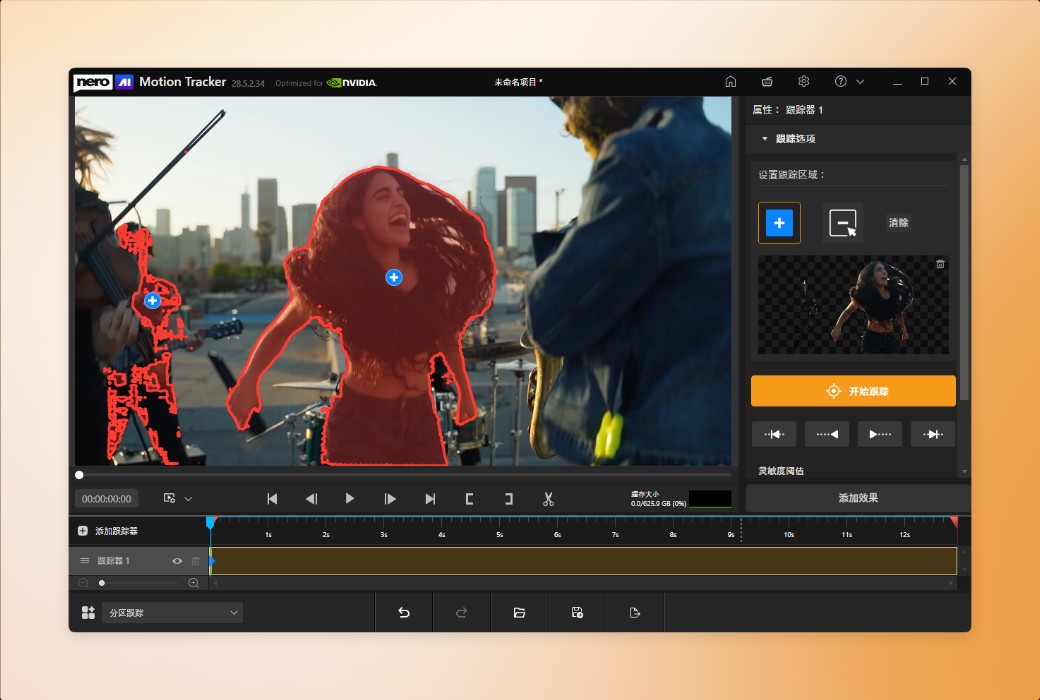Click the export file icon
This screenshot has height=700, width=1040.
tap(634, 612)
